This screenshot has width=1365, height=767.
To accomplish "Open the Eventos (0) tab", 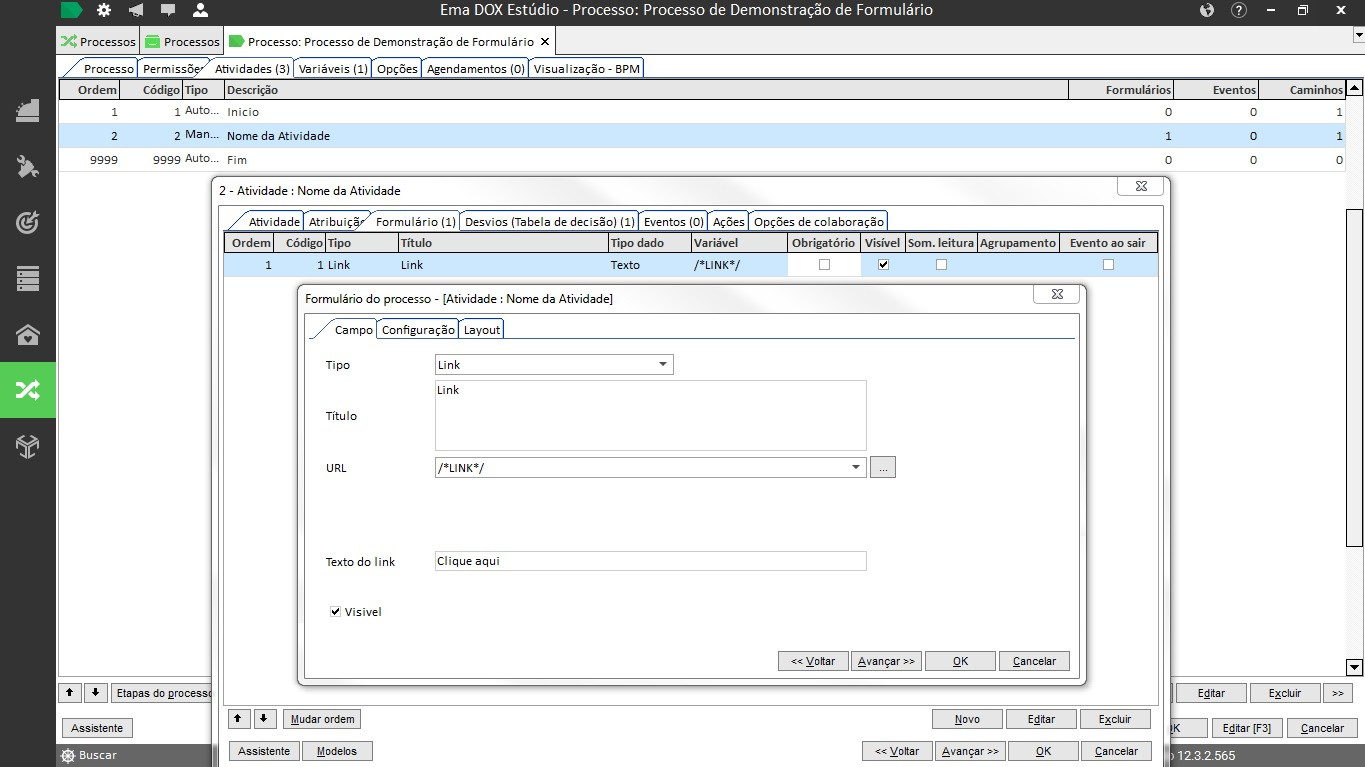I will (x=673, y=221).
